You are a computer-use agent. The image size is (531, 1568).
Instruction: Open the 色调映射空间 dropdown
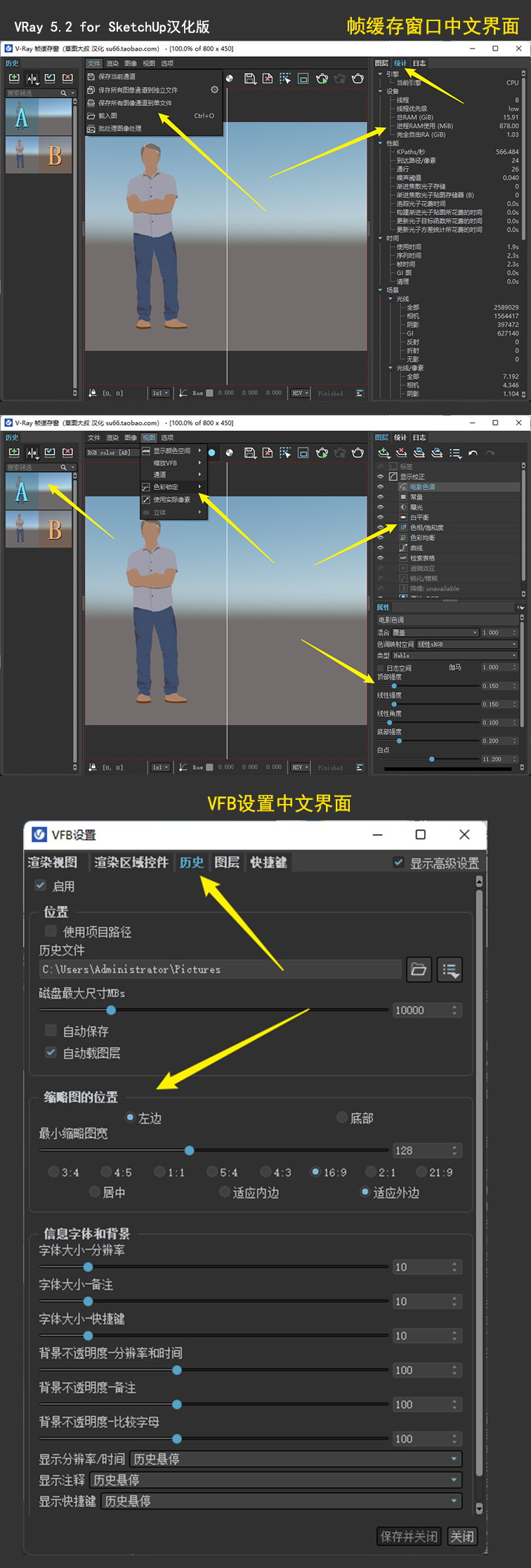point(466,644)
